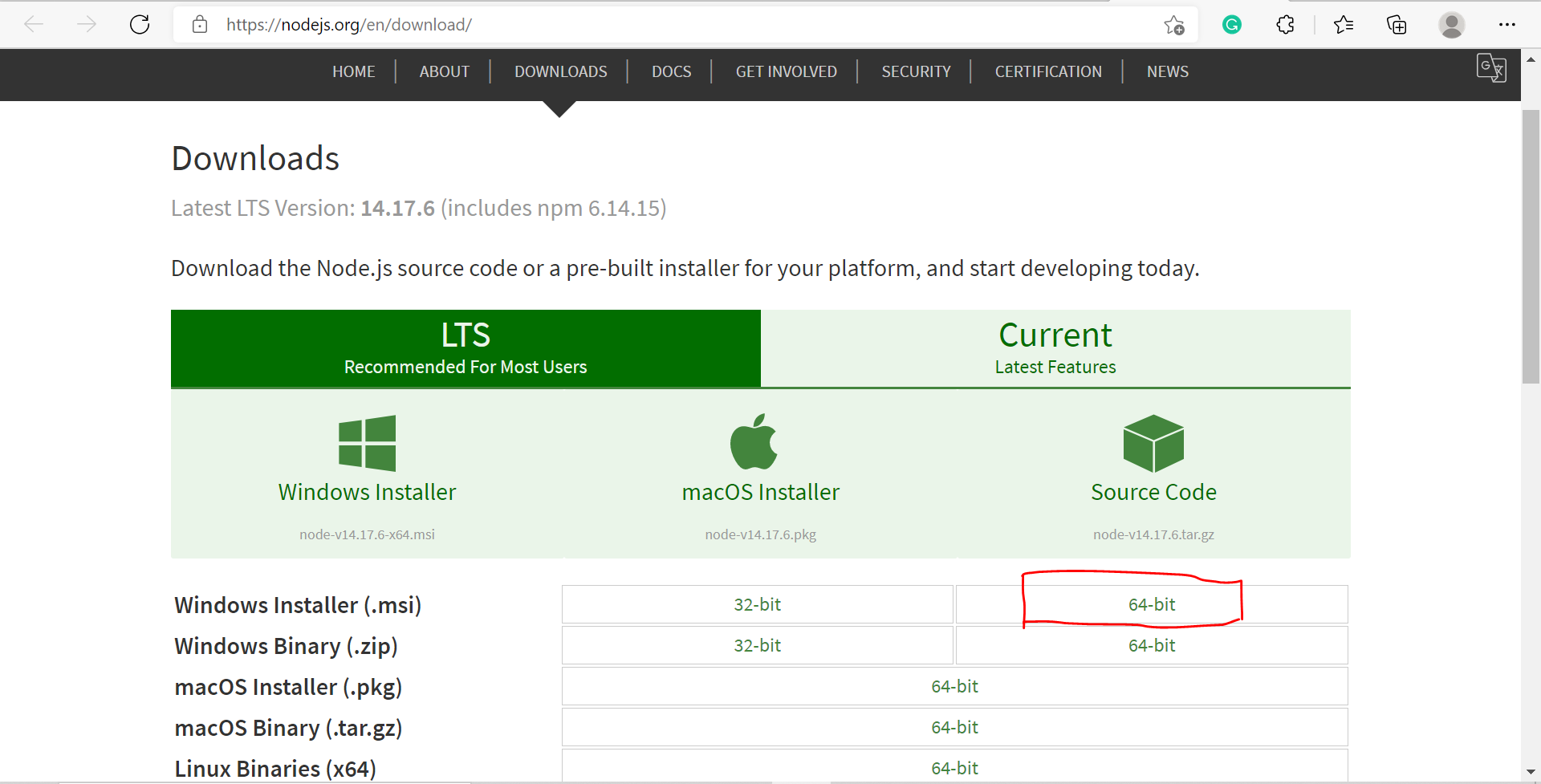Screen dimensions: 1541x784
Task: Click the page vertical scrollbar thumb
Action: click(1531, 246)
